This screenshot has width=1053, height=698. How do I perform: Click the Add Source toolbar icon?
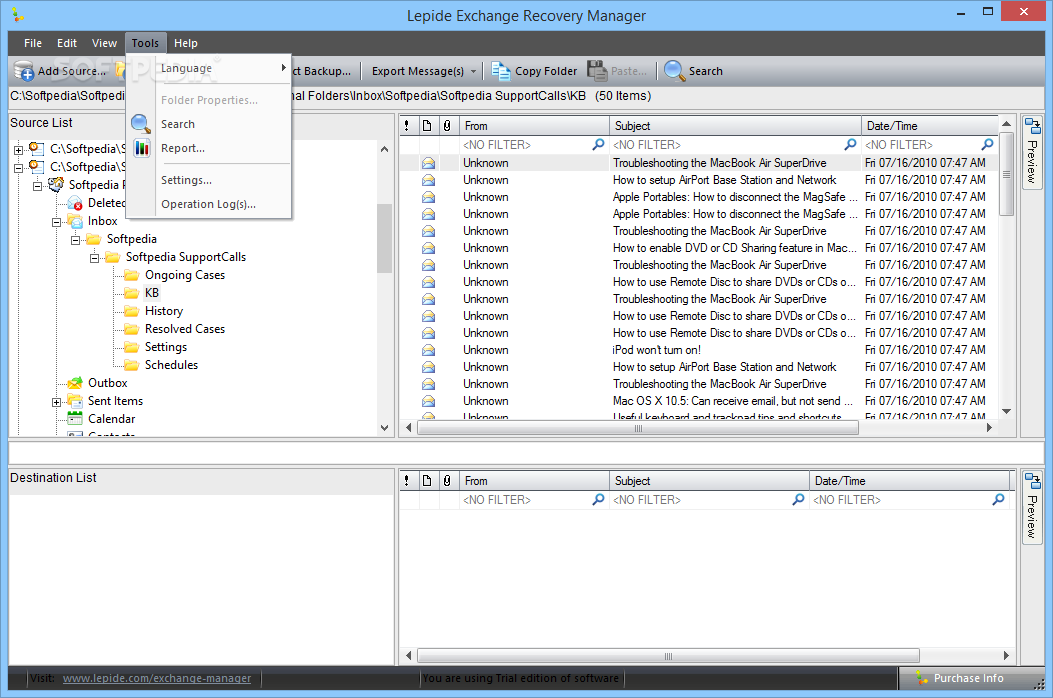(x=24, y=71)
